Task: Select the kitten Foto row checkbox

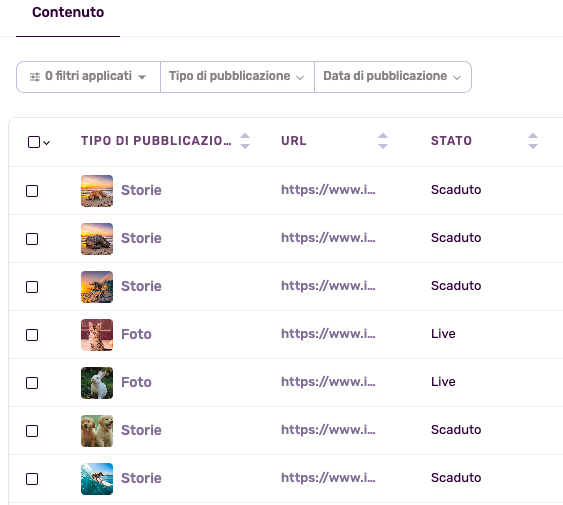Action: [32, 335]
